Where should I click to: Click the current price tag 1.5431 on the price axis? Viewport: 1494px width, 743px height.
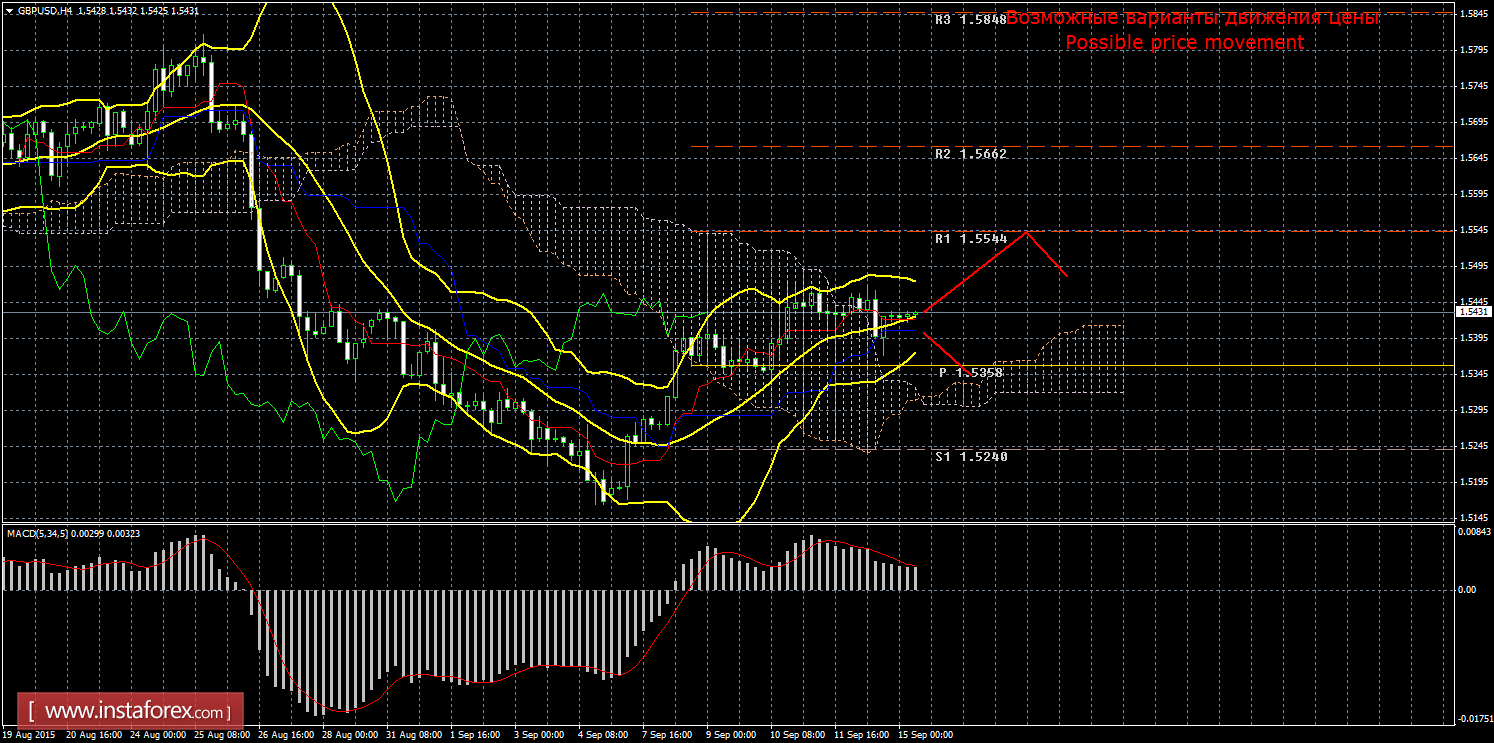coord(1475,312)
